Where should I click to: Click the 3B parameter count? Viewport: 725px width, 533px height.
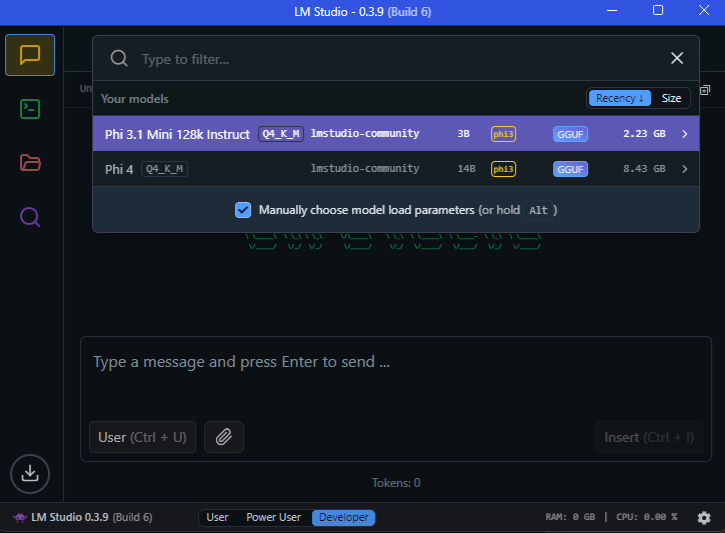[463, 134]
